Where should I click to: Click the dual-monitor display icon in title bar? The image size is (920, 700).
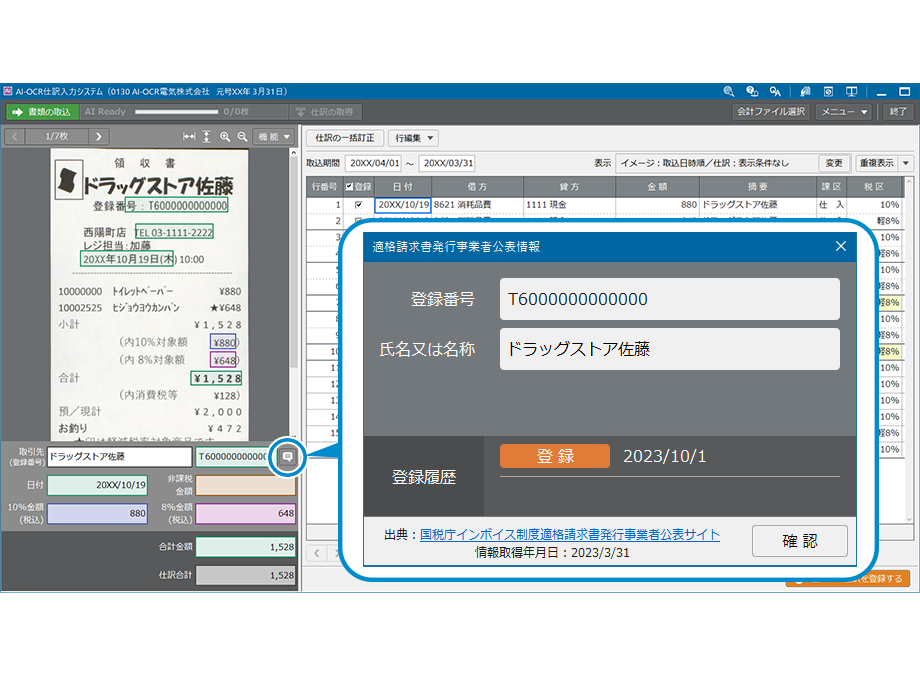[x=851, y=92]
